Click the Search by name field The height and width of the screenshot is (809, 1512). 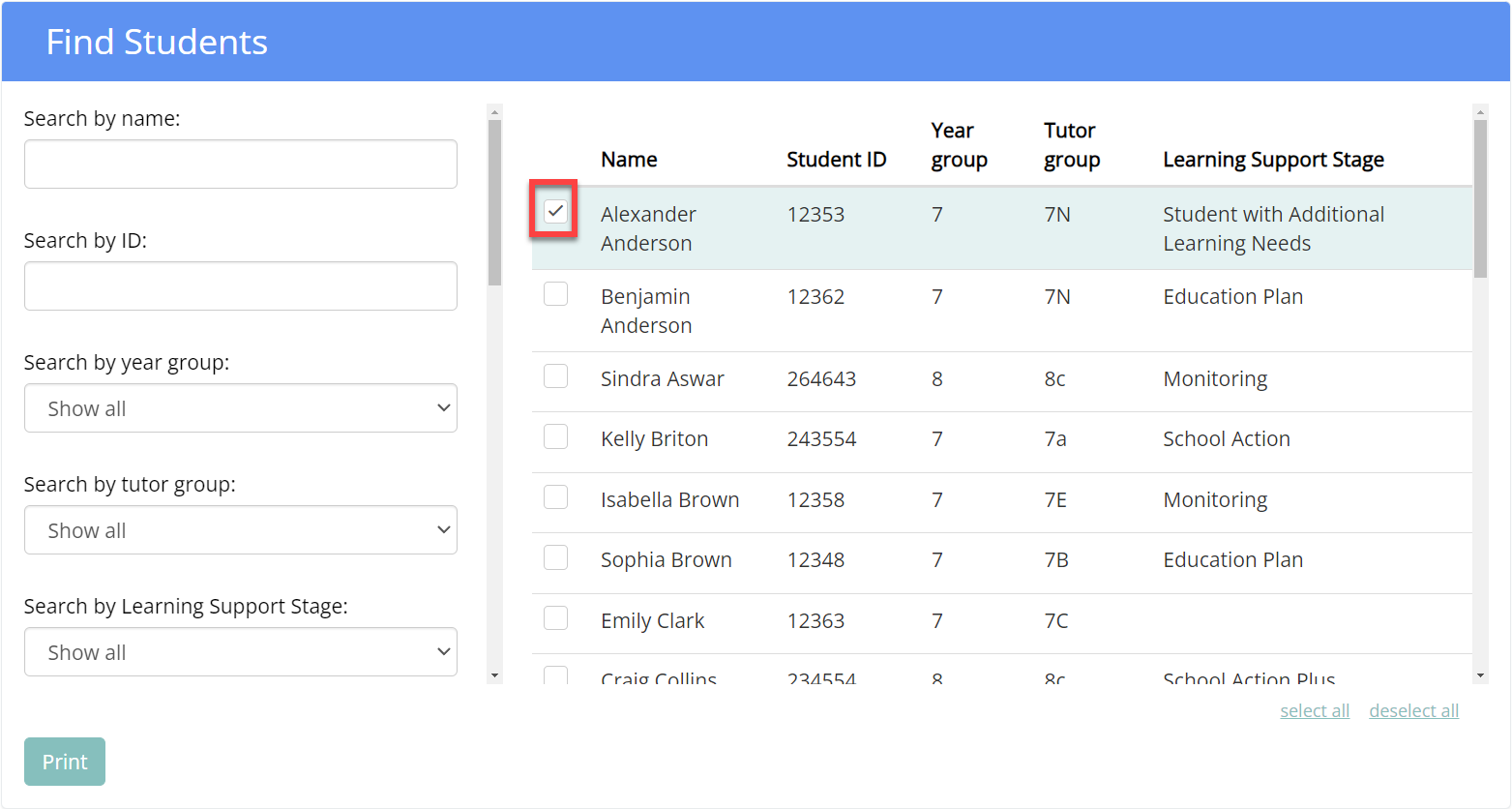[241, 165]
